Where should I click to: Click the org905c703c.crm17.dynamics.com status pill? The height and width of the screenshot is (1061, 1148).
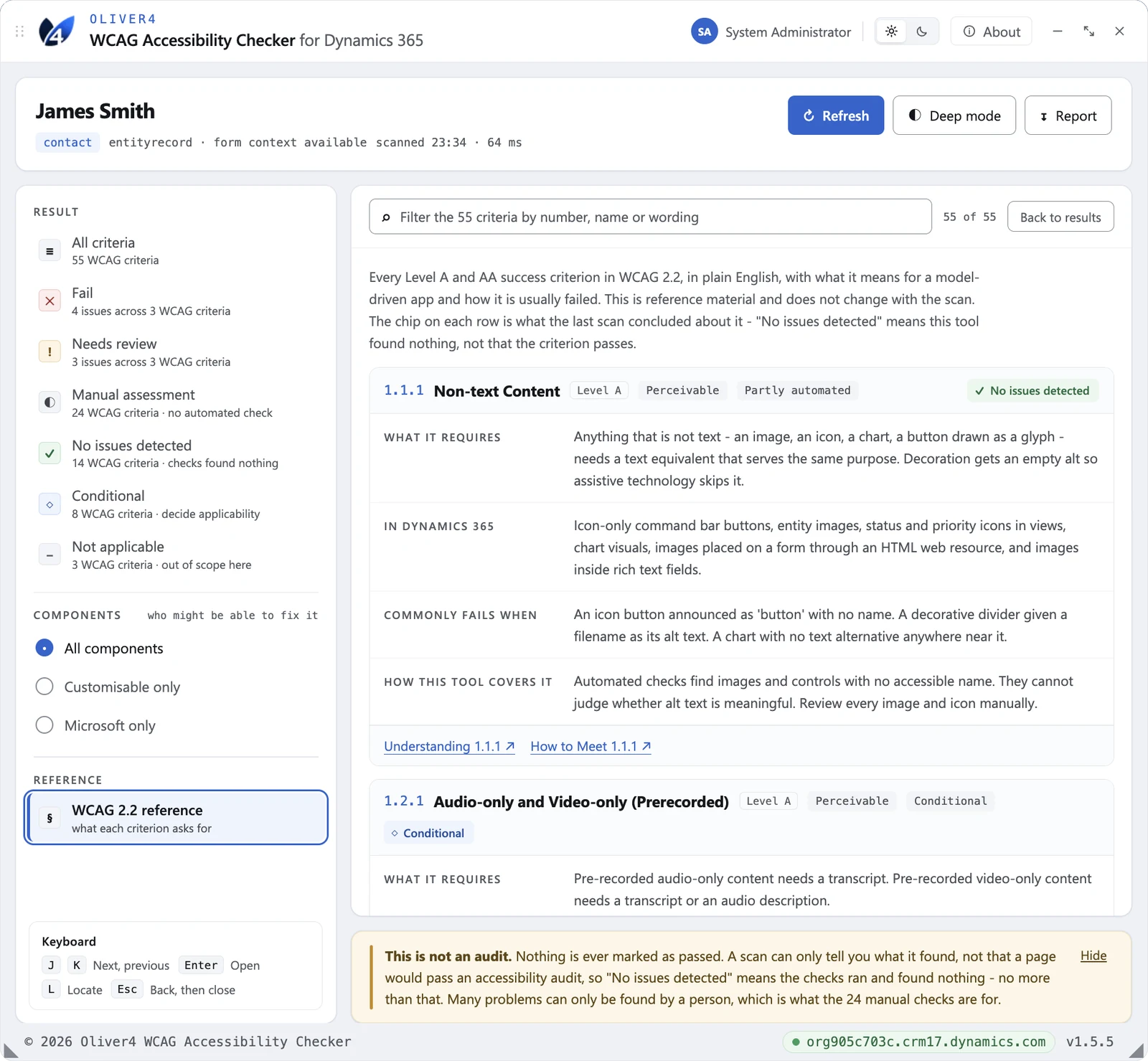click(918, 1042)
